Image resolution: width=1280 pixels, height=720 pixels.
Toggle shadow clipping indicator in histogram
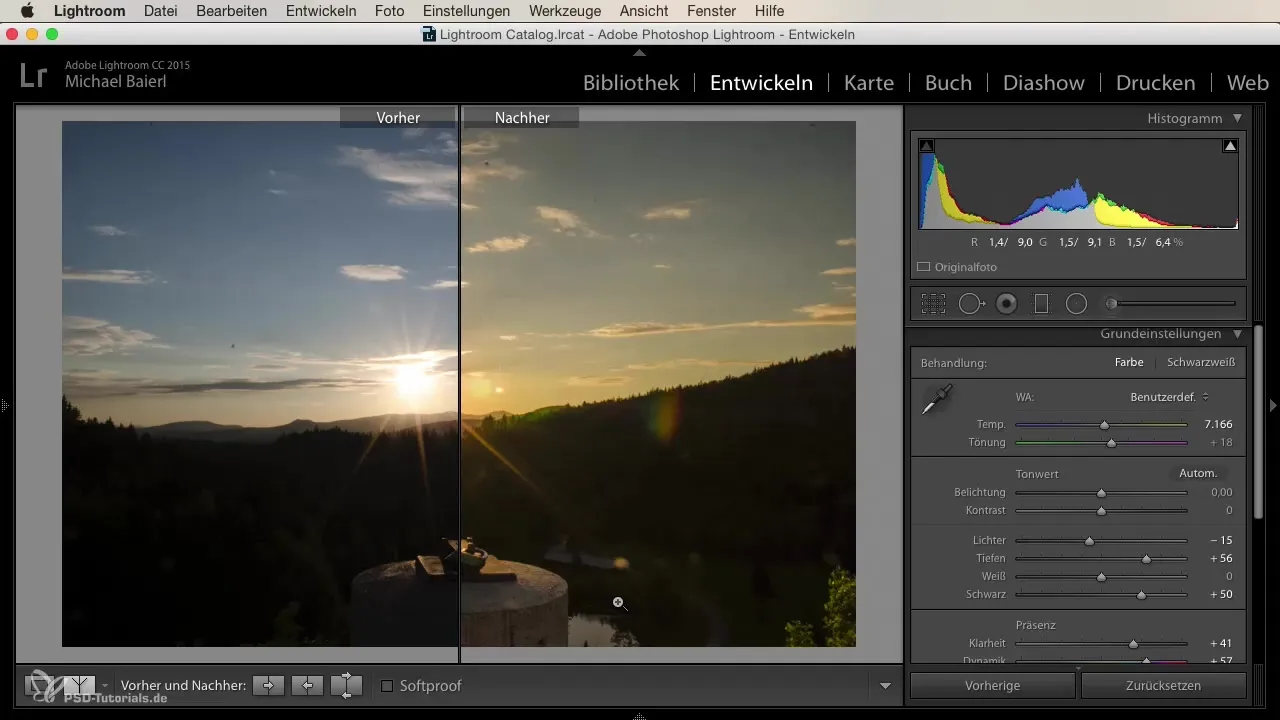click(927, 146)
